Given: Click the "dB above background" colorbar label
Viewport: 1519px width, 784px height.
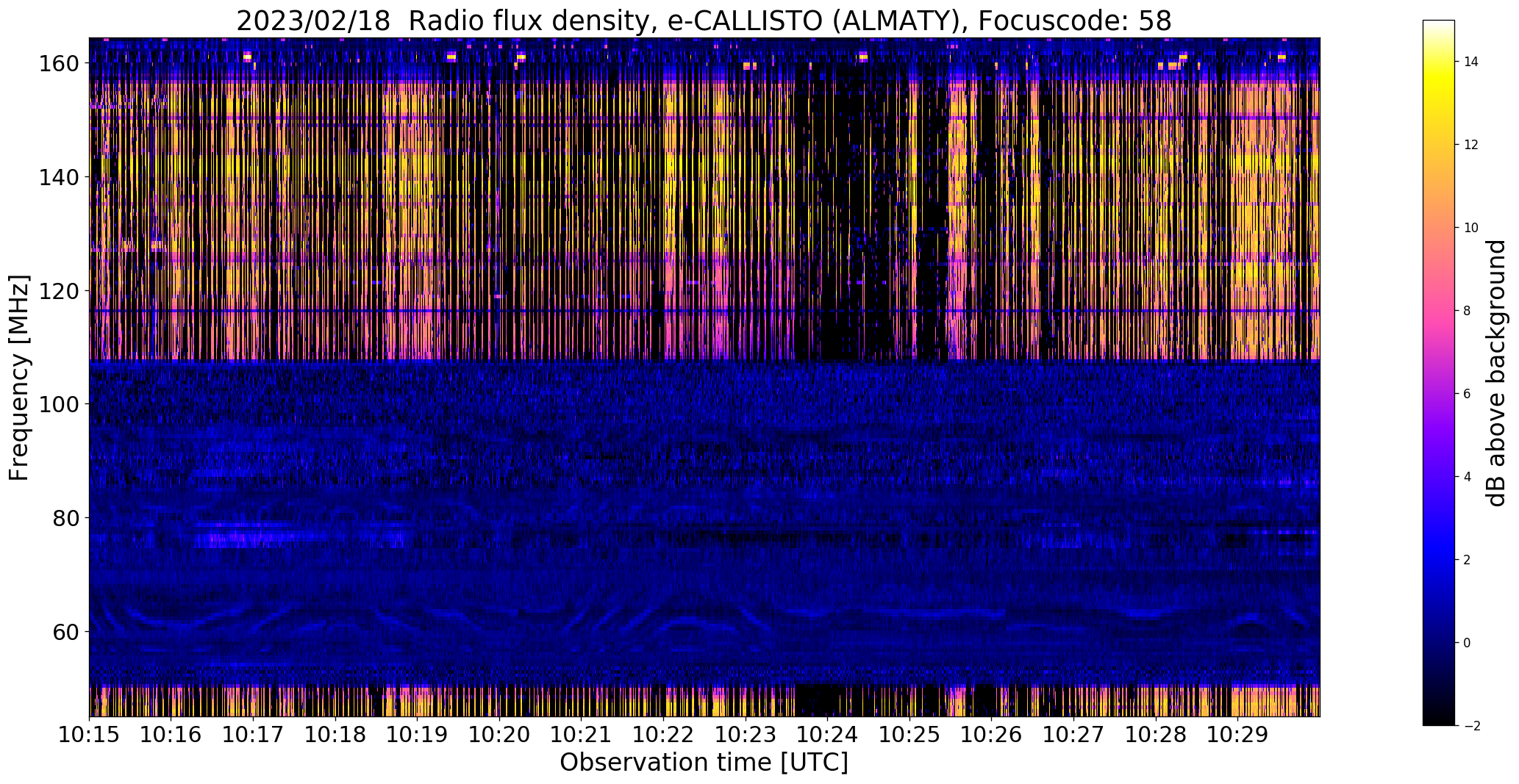Looking at the screenshot, I should 1496,373.
